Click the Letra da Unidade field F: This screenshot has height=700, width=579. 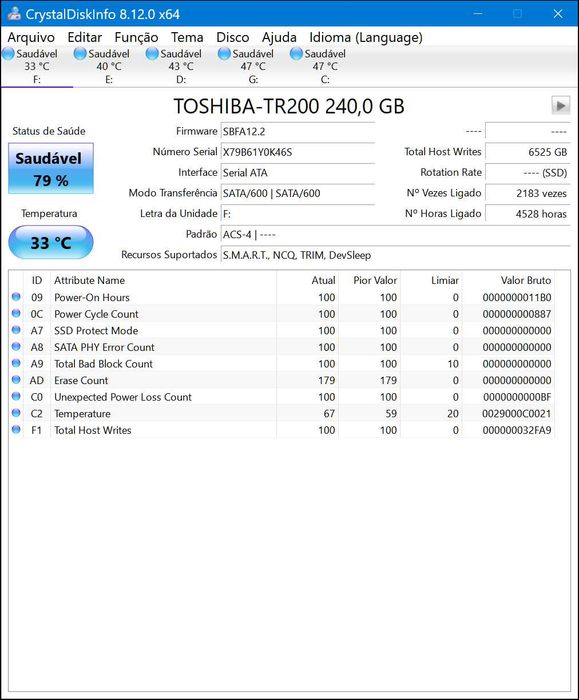298,214
